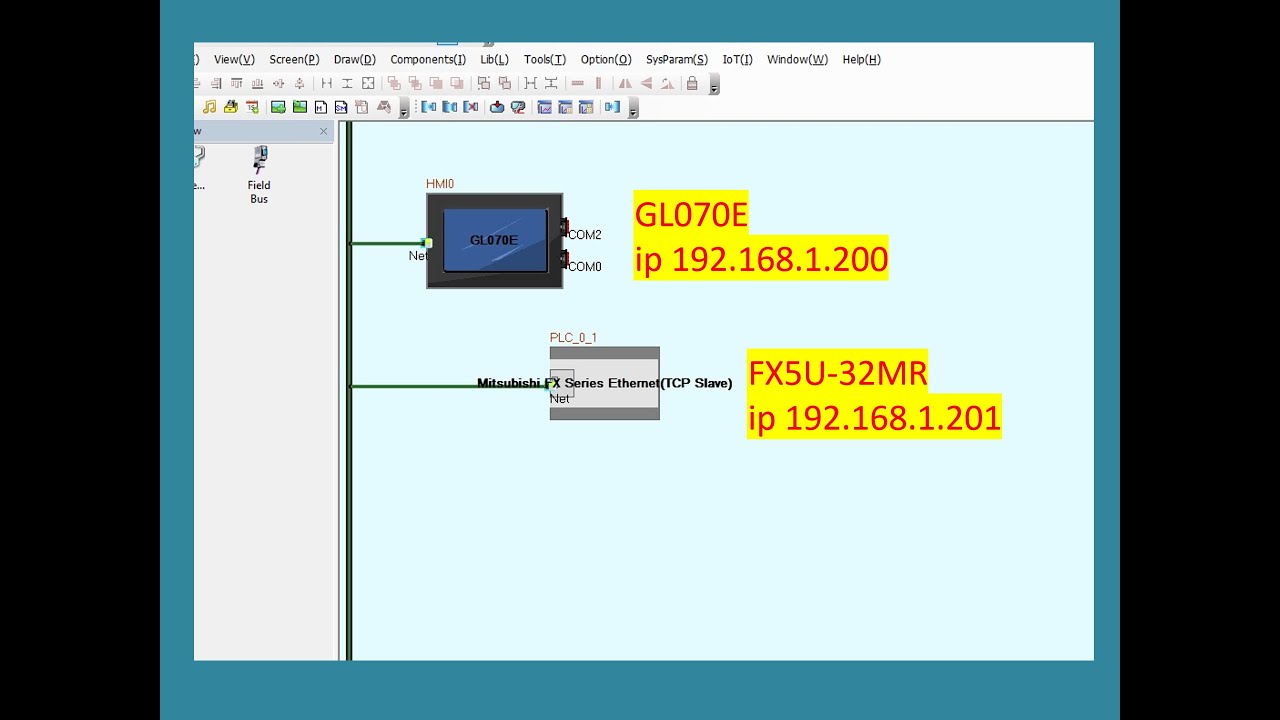Click the equal vertical spacing icon
The height and width of the screenshot is (720, 1280).
(551, 84)
